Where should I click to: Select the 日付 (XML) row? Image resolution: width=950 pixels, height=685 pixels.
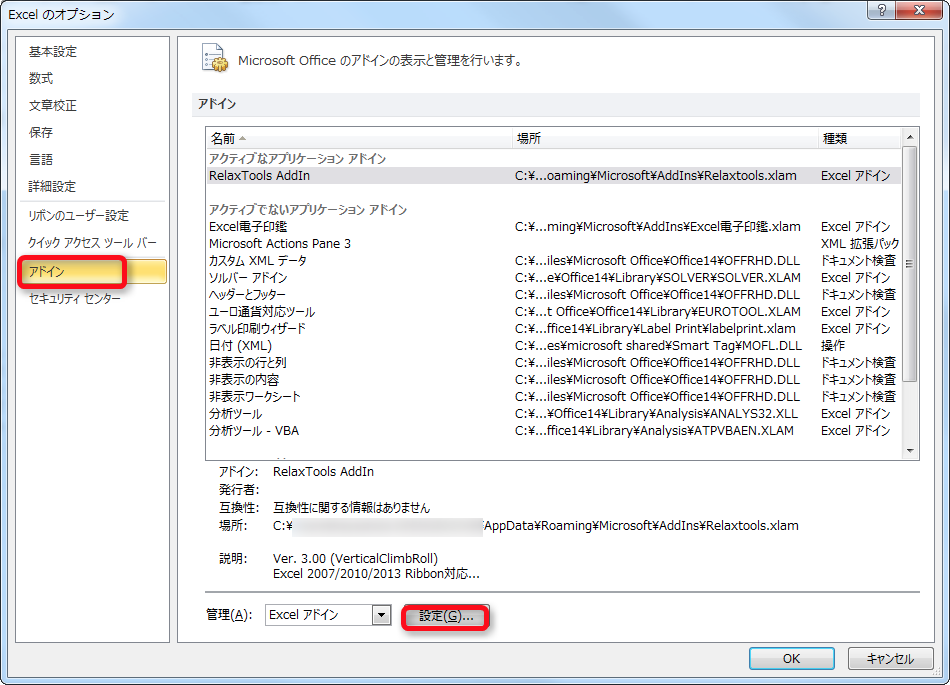click(553, 345)
